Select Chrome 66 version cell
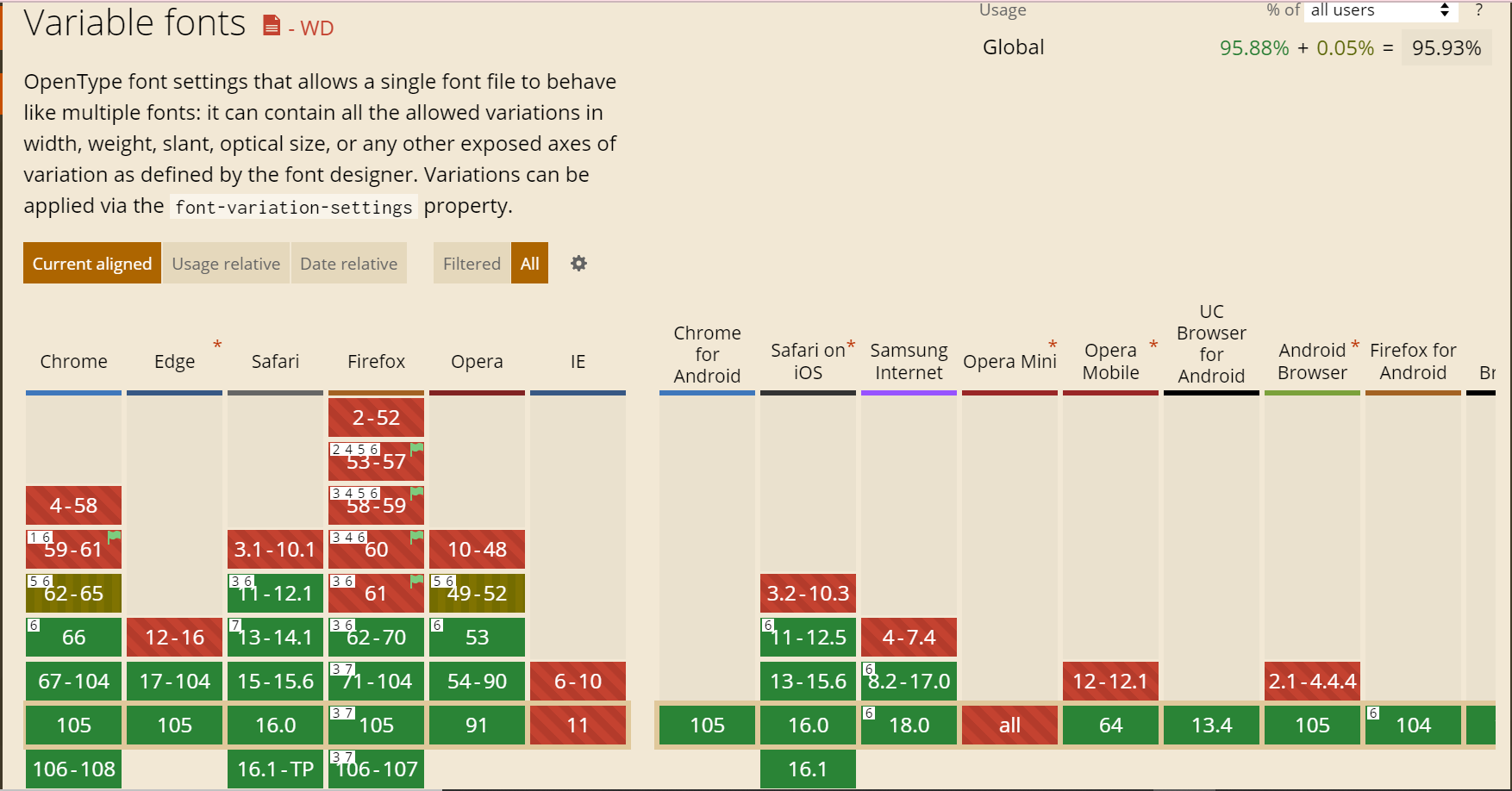1512x791 pixels. 74,638
